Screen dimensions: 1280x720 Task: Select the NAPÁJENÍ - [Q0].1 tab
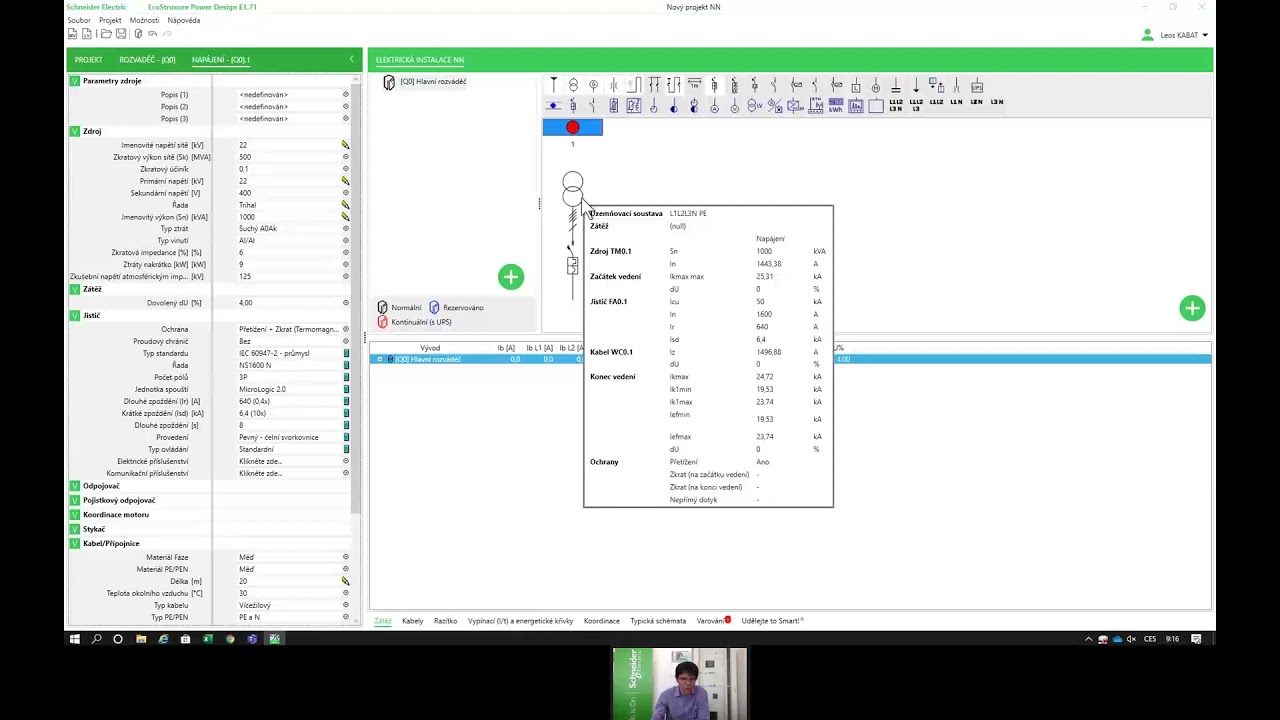pos(221,60)
